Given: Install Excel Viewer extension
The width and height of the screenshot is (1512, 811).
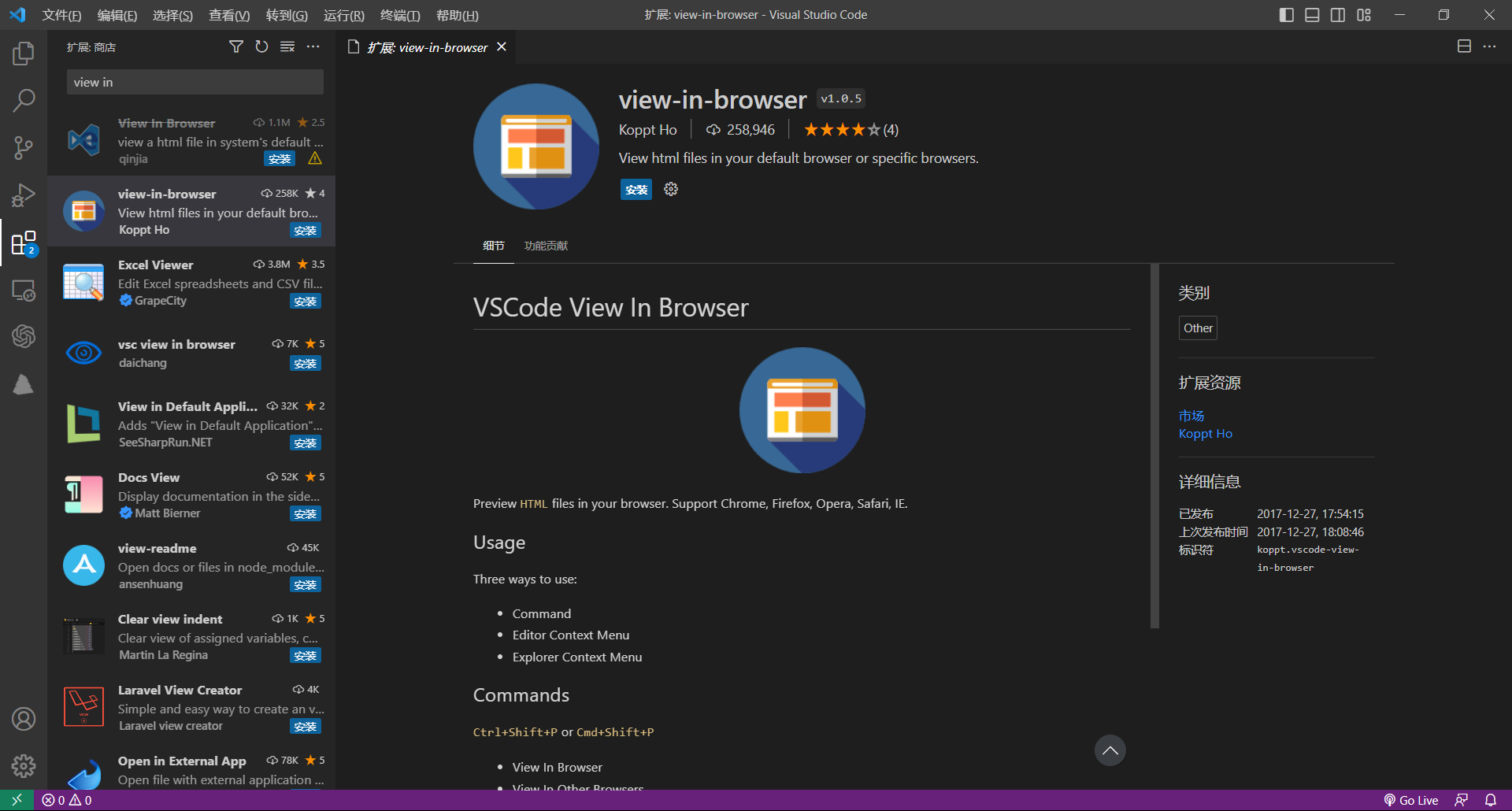Looking at the screenshot, I should 305,301.
